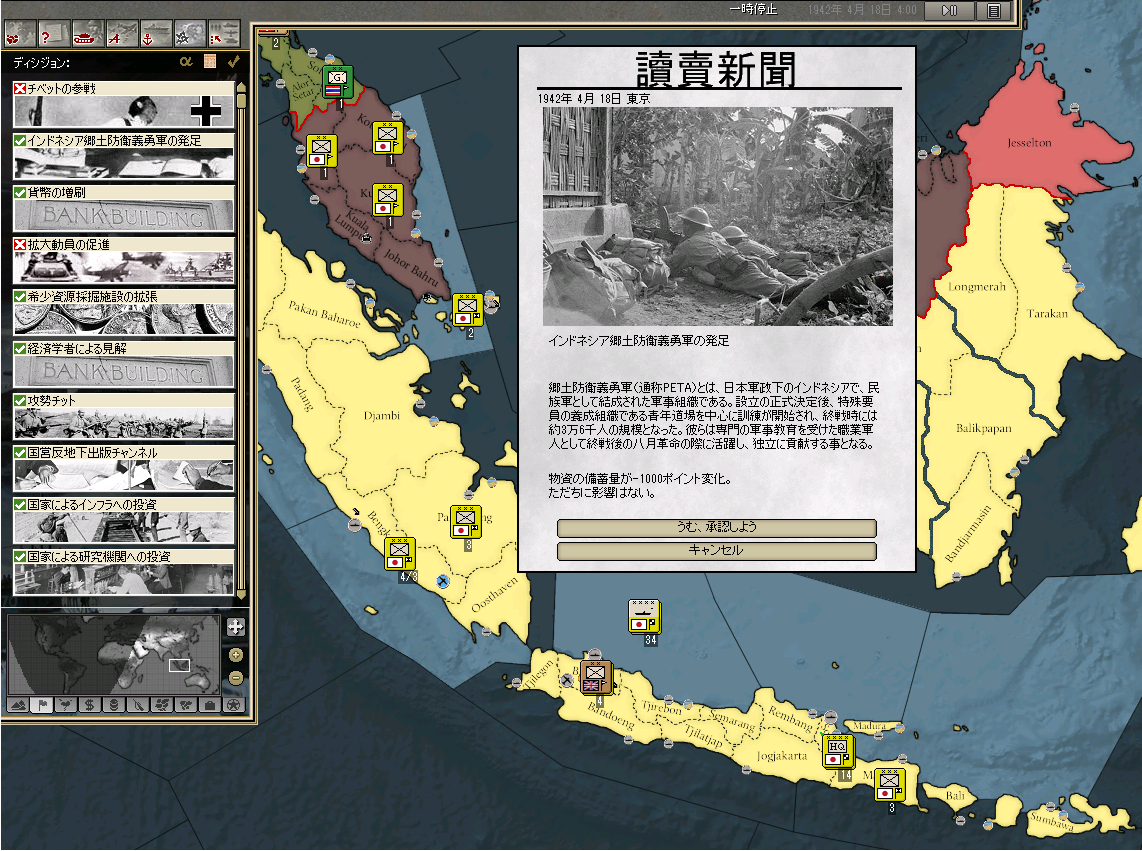The width and height of the screenshot is (1142, 851).
Task: Open the unit list arrow icon
Action: [x=224, y=34]
